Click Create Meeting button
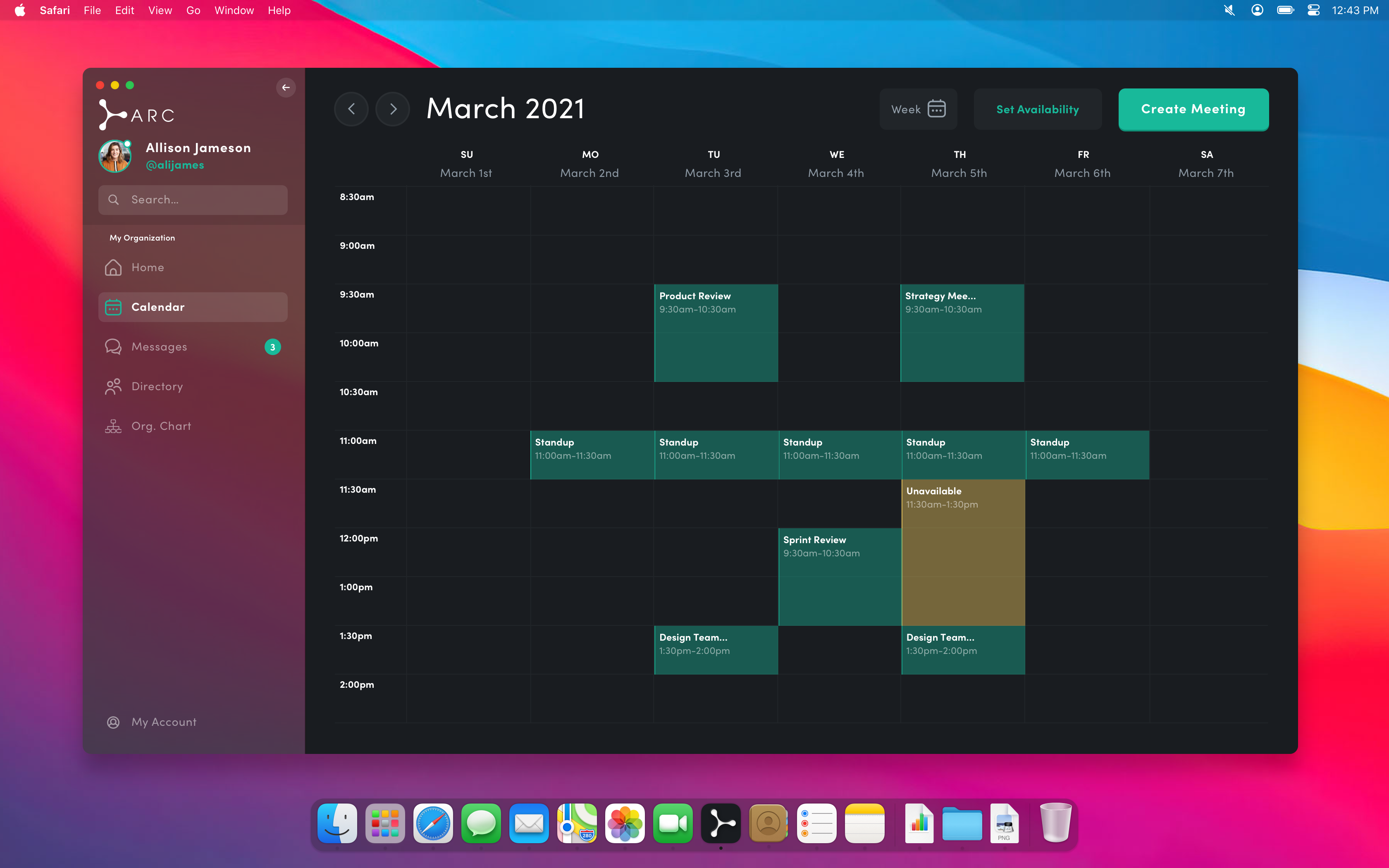 (1193, 109)
